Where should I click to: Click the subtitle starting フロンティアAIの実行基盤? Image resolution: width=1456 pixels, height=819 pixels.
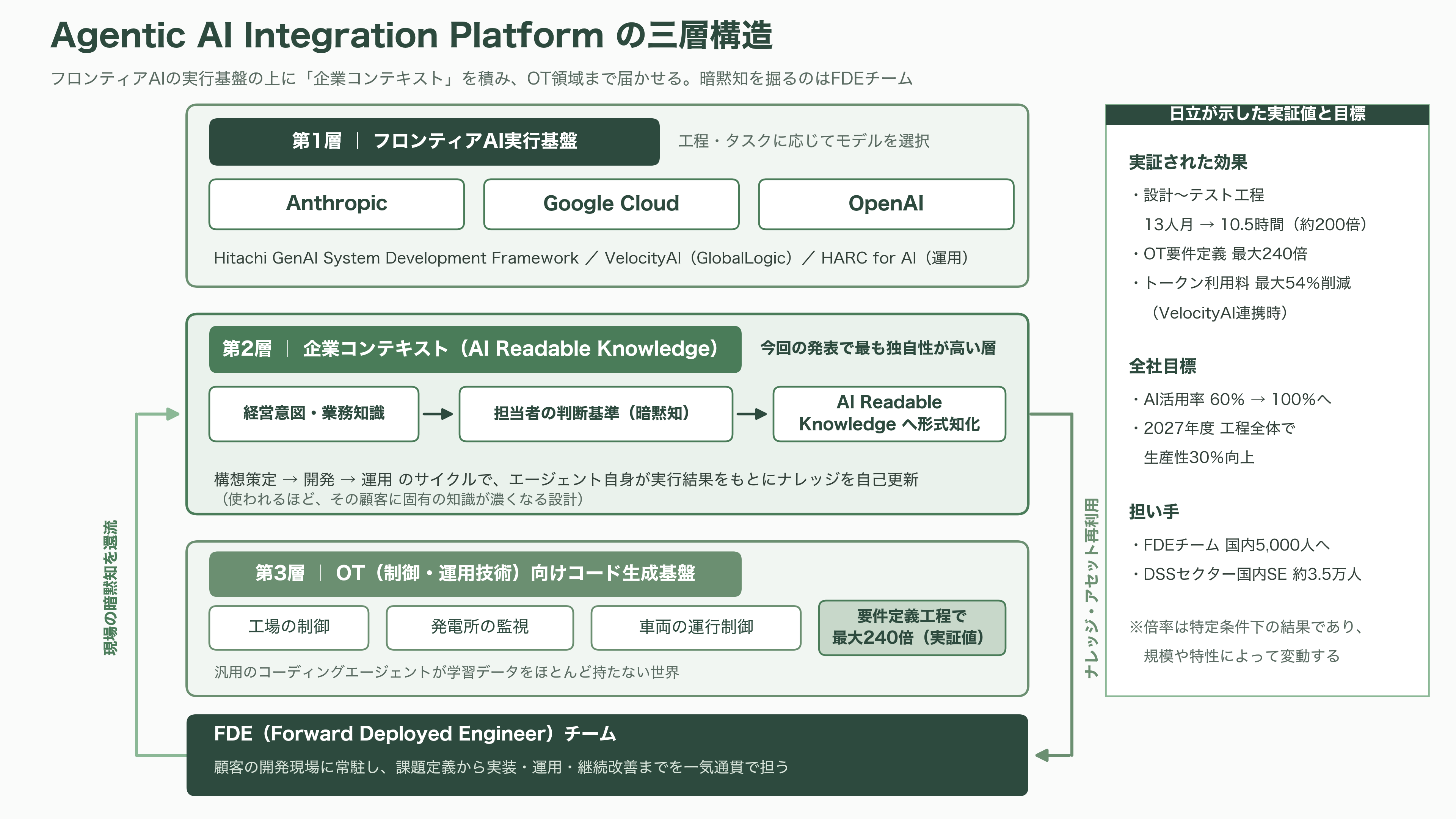[x=482, y=78]
